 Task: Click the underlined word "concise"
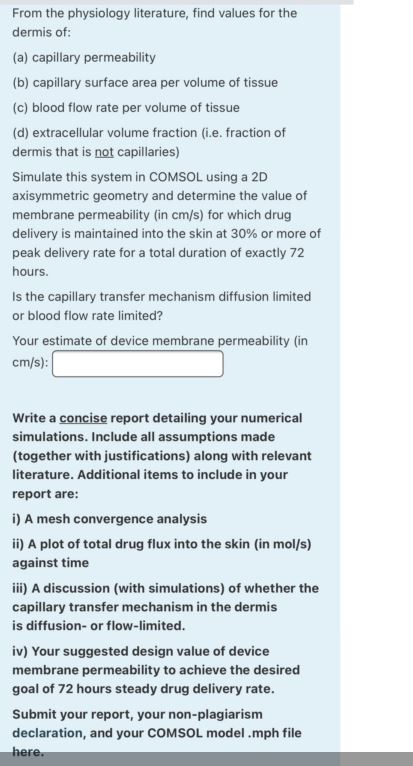[84, 418]
